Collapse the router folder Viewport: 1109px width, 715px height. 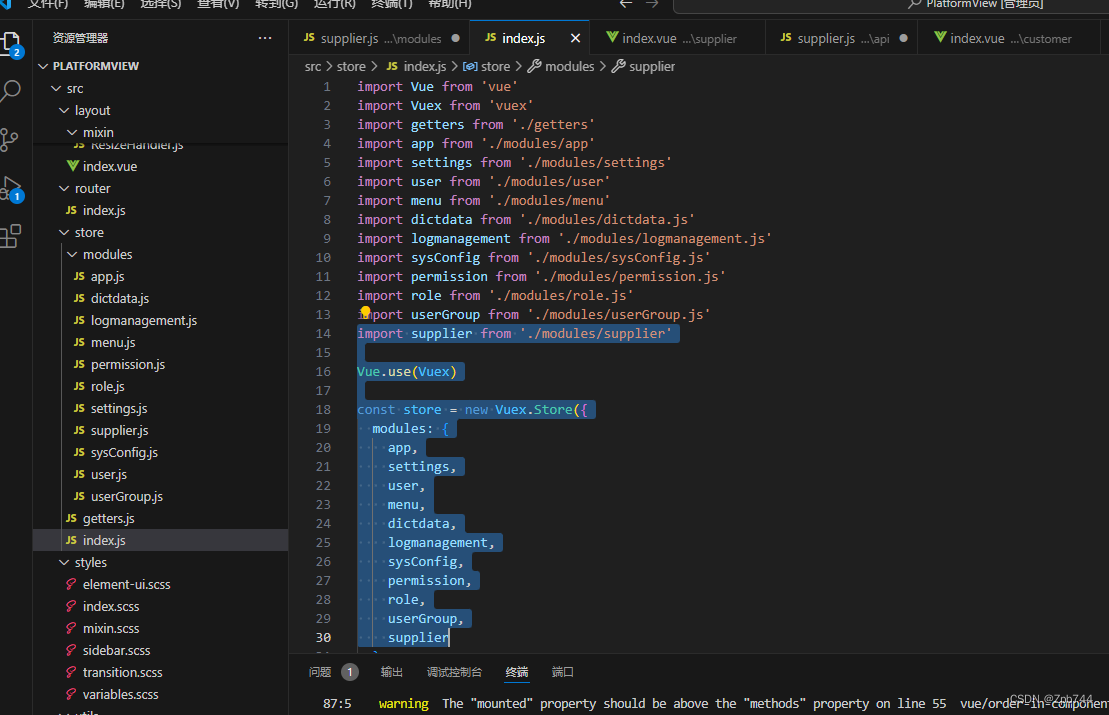coord(64,189)
